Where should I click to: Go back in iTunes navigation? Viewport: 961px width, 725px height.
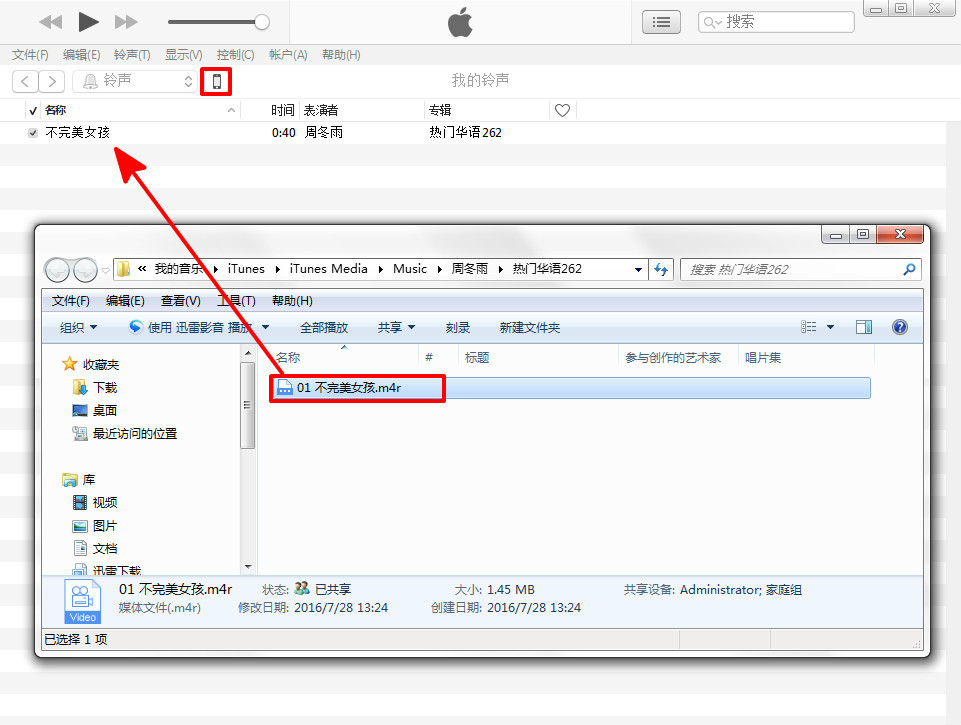tap(25, 81)
